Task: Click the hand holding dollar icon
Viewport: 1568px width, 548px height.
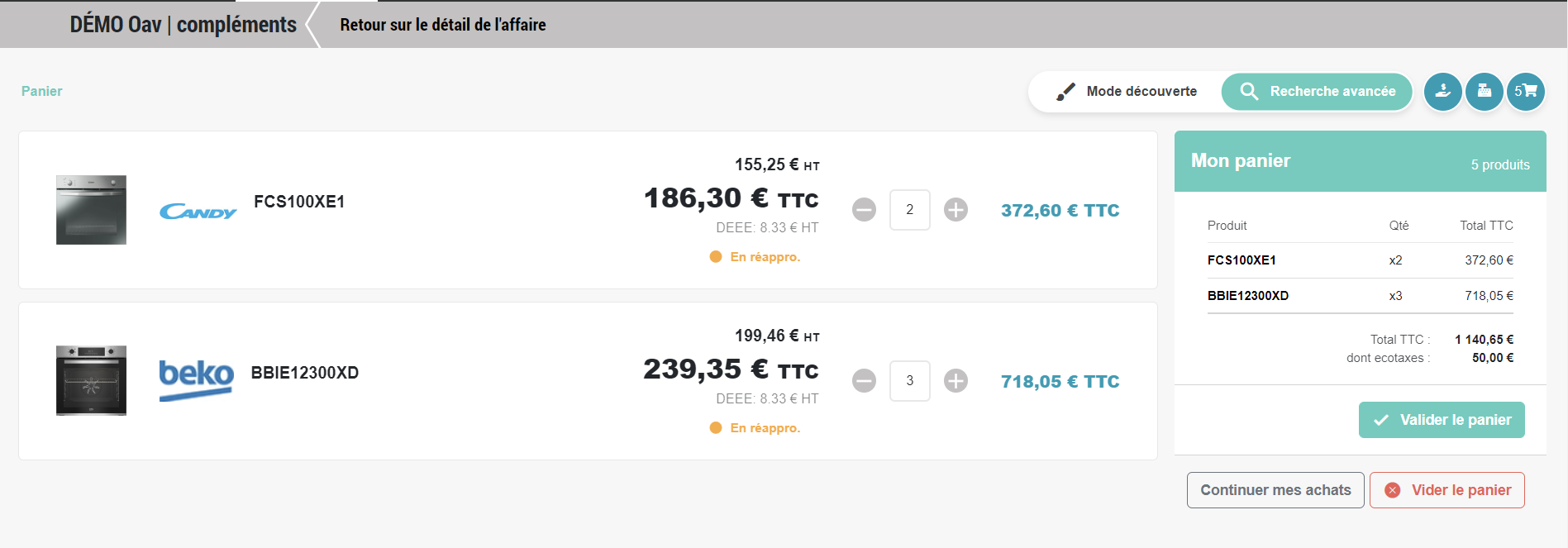Action: pyautogui.click(x=1442, y=92)
